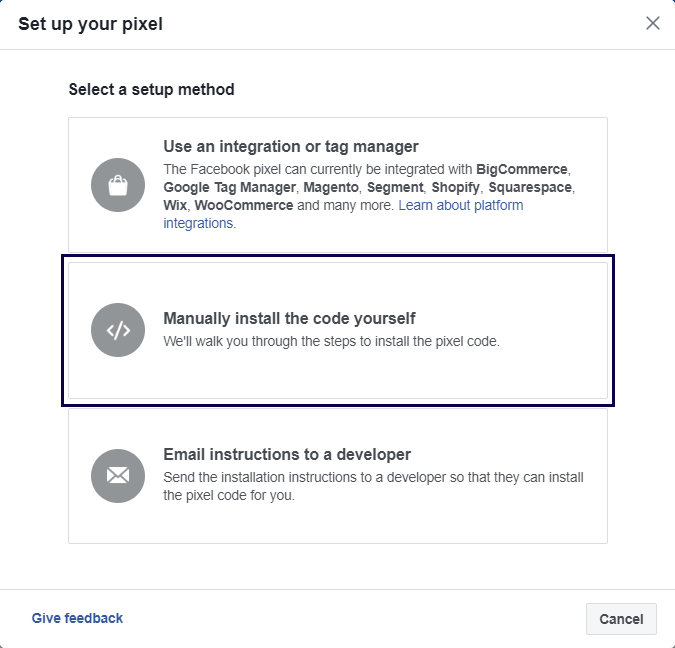Click the code brackets manual install icon

point(118,330)
